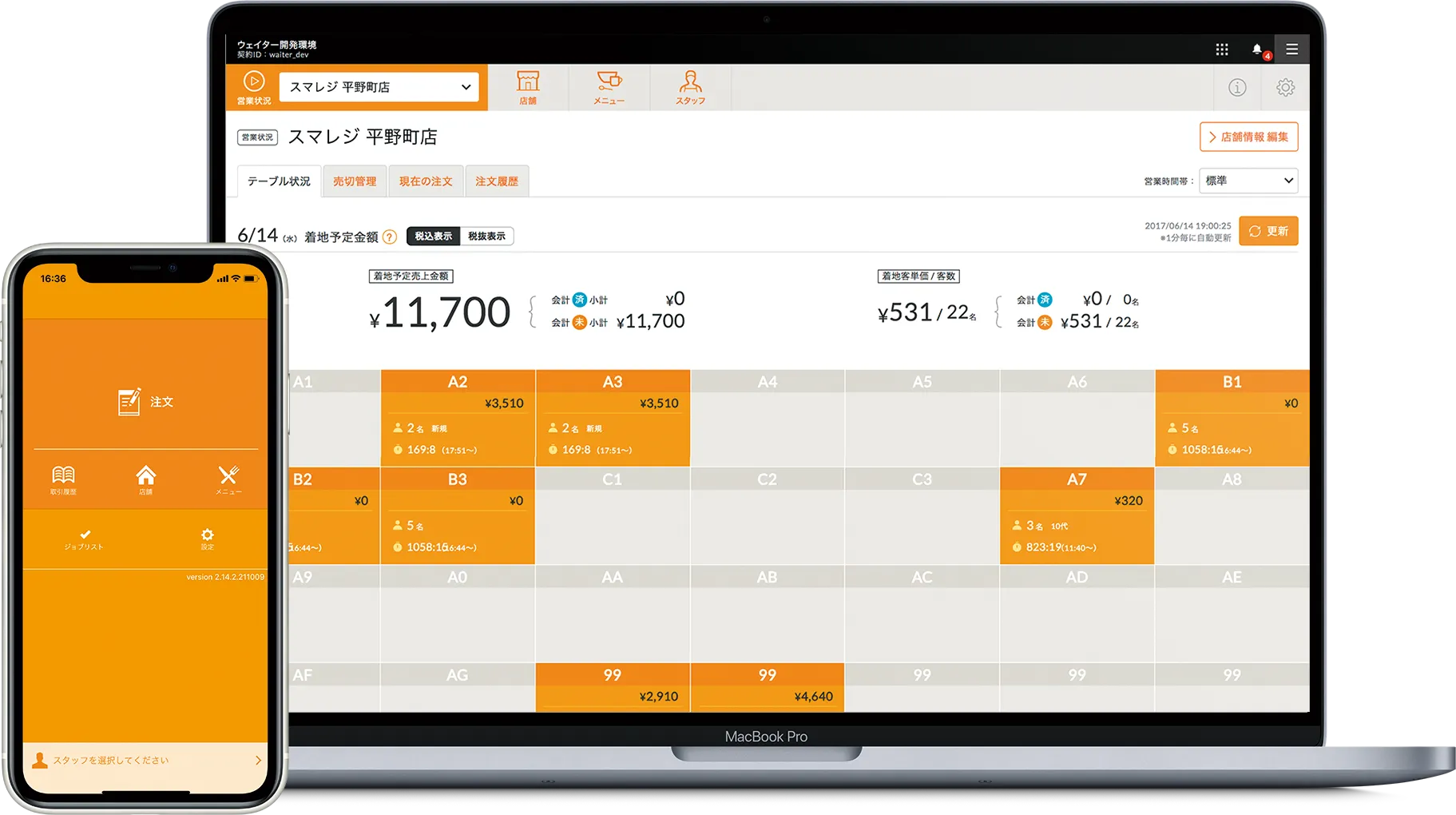Open the 店舗 store icon
1456x815 pixels.
click(528, 87)
